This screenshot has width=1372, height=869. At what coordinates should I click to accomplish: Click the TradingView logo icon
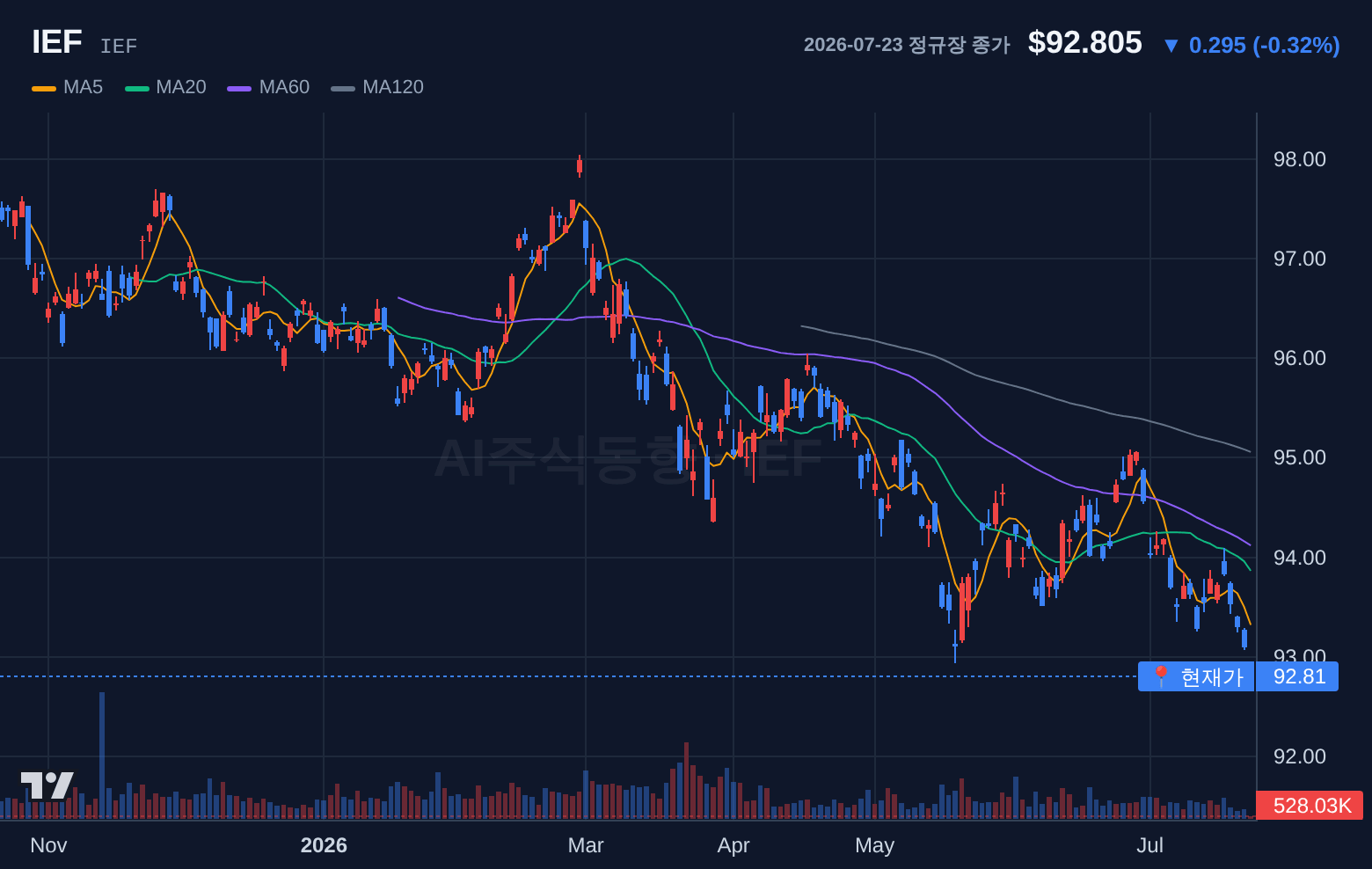(47, 785)
